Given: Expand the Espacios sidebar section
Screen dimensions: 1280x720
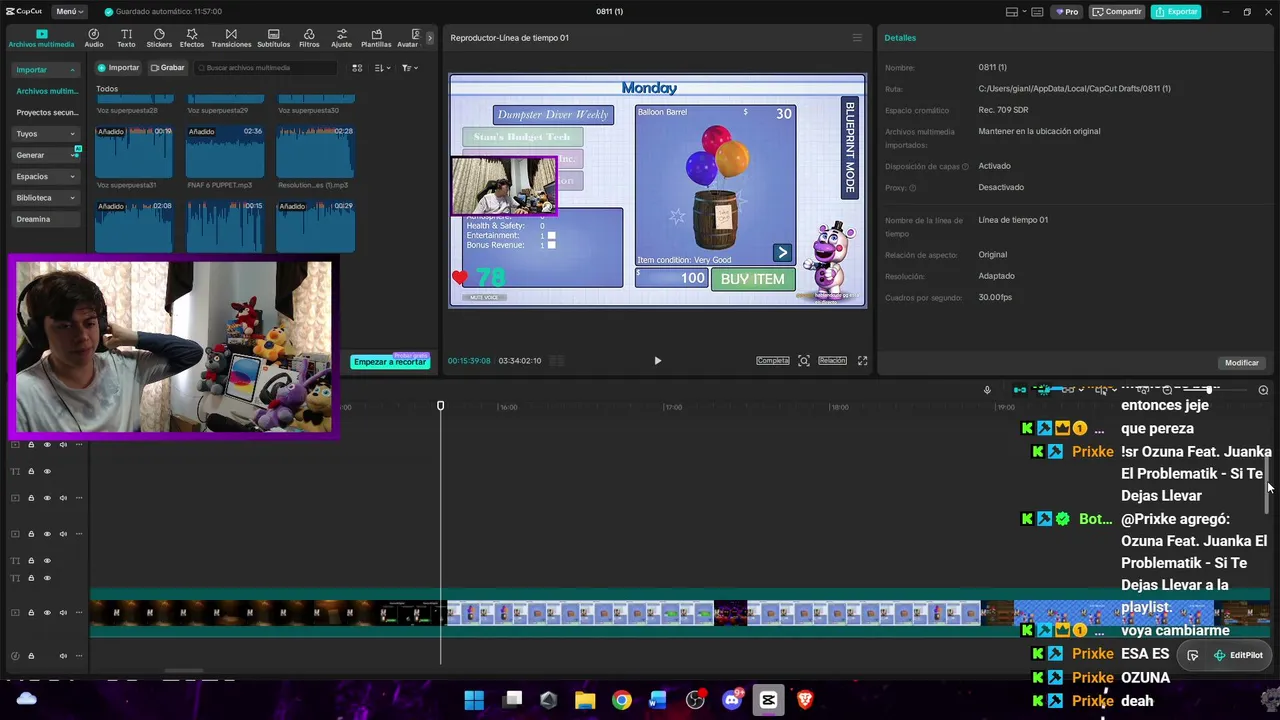Looking at the screenshot, I should (46, 176).
